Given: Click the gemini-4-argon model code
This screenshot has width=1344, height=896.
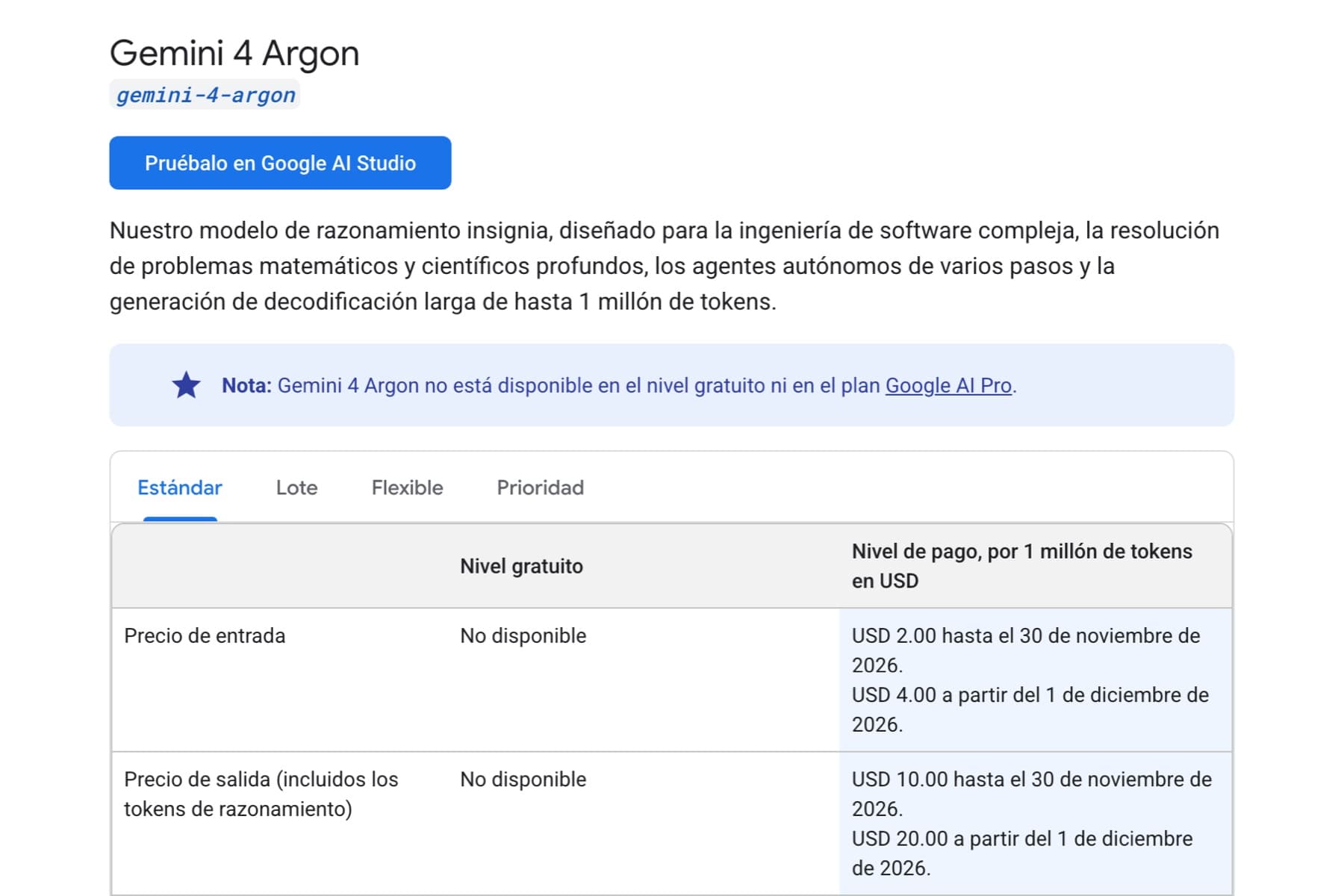Looking at the screenshot, I should [205, 95].
